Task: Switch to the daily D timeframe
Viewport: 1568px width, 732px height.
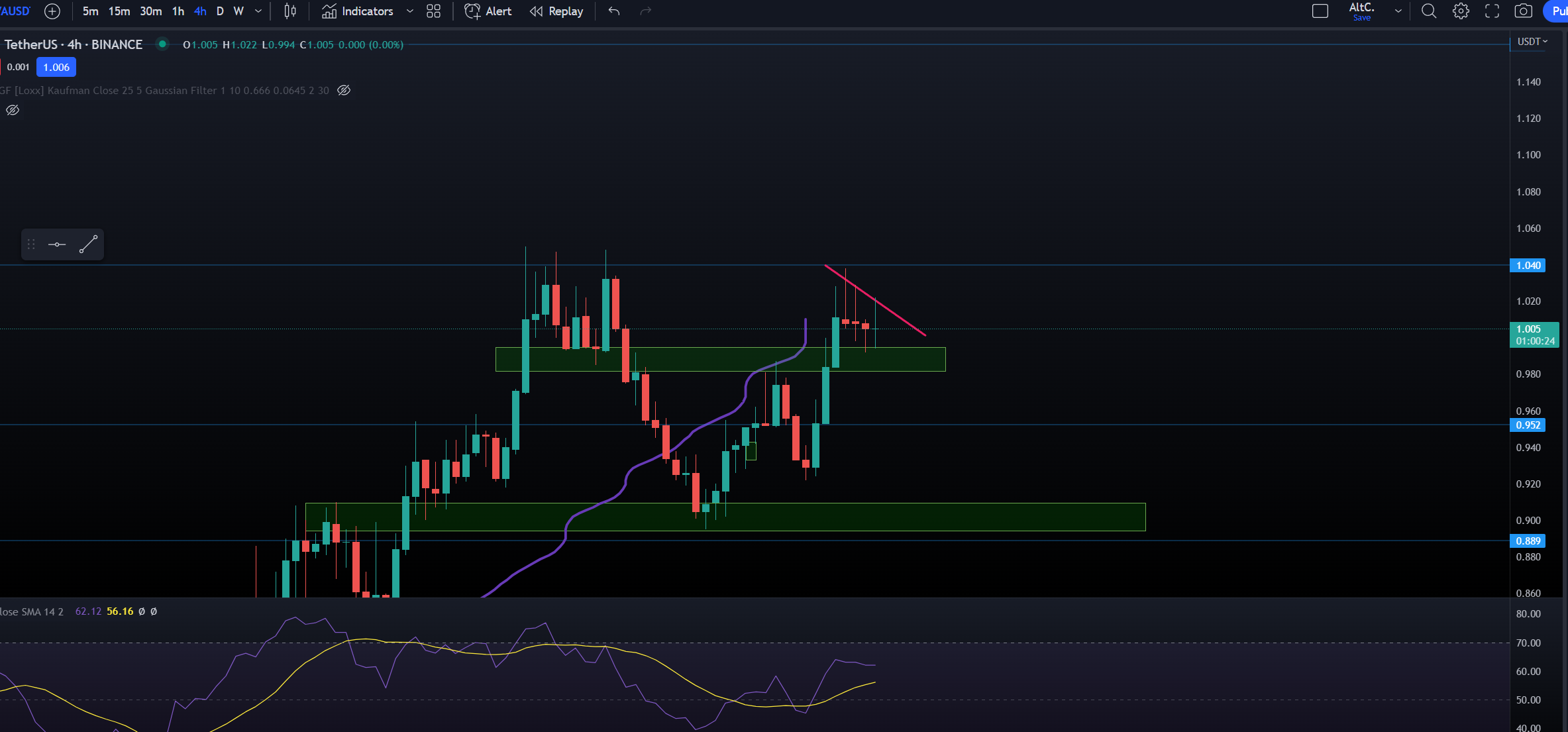Action: [x=221, y=11]
